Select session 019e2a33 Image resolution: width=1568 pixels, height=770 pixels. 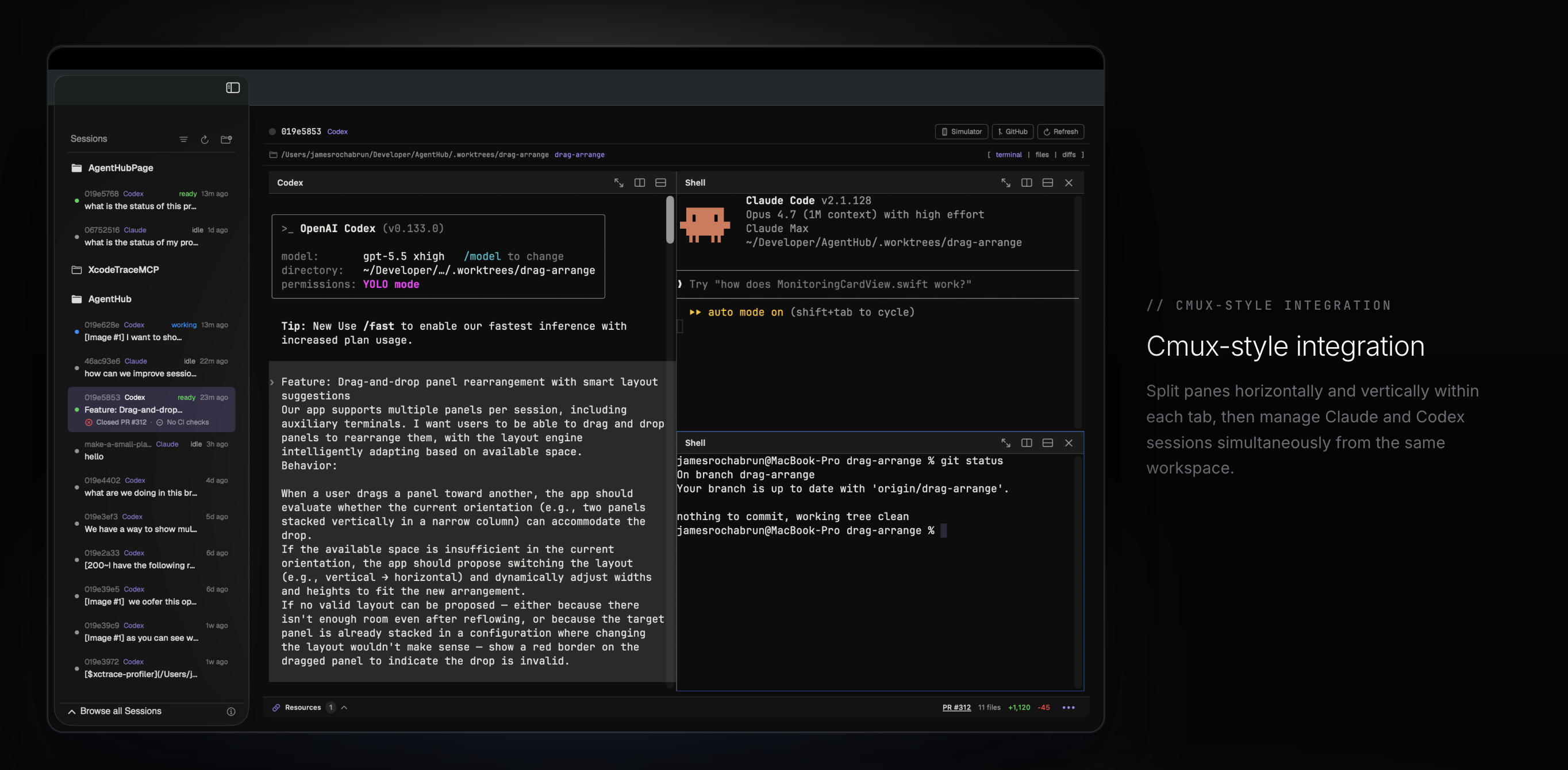coord(152,559)
